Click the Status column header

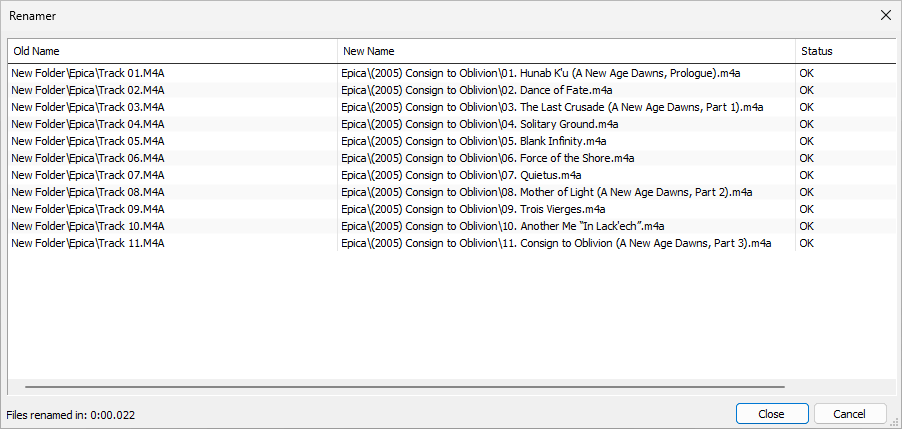845,51
